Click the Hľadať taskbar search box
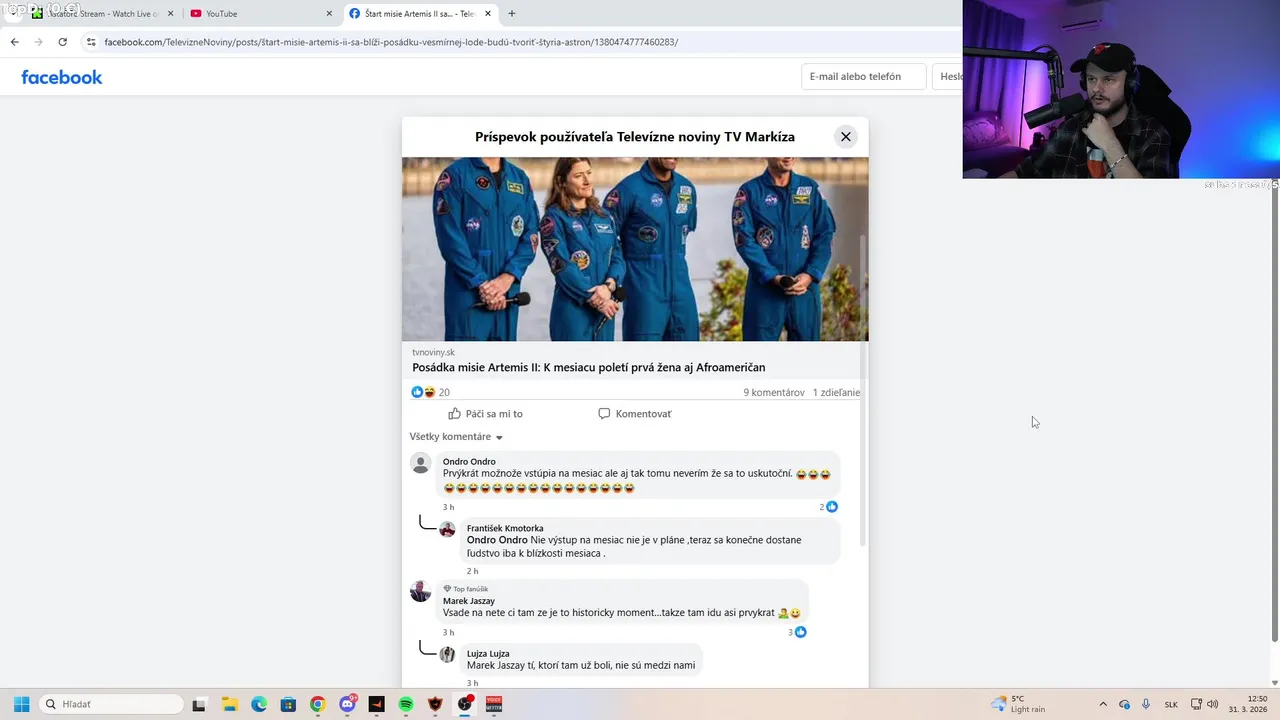Image resolution: width=1280 pixels, height=720 pixels. click(112, 704)
